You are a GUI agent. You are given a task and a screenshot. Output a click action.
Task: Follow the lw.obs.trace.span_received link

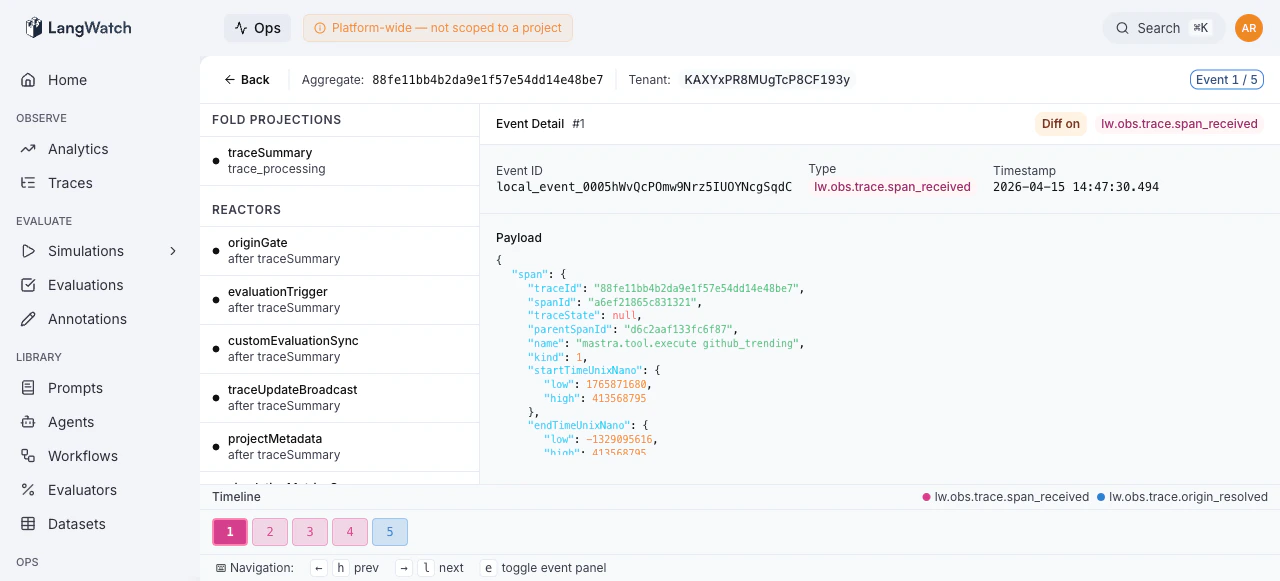[1179, 123]
